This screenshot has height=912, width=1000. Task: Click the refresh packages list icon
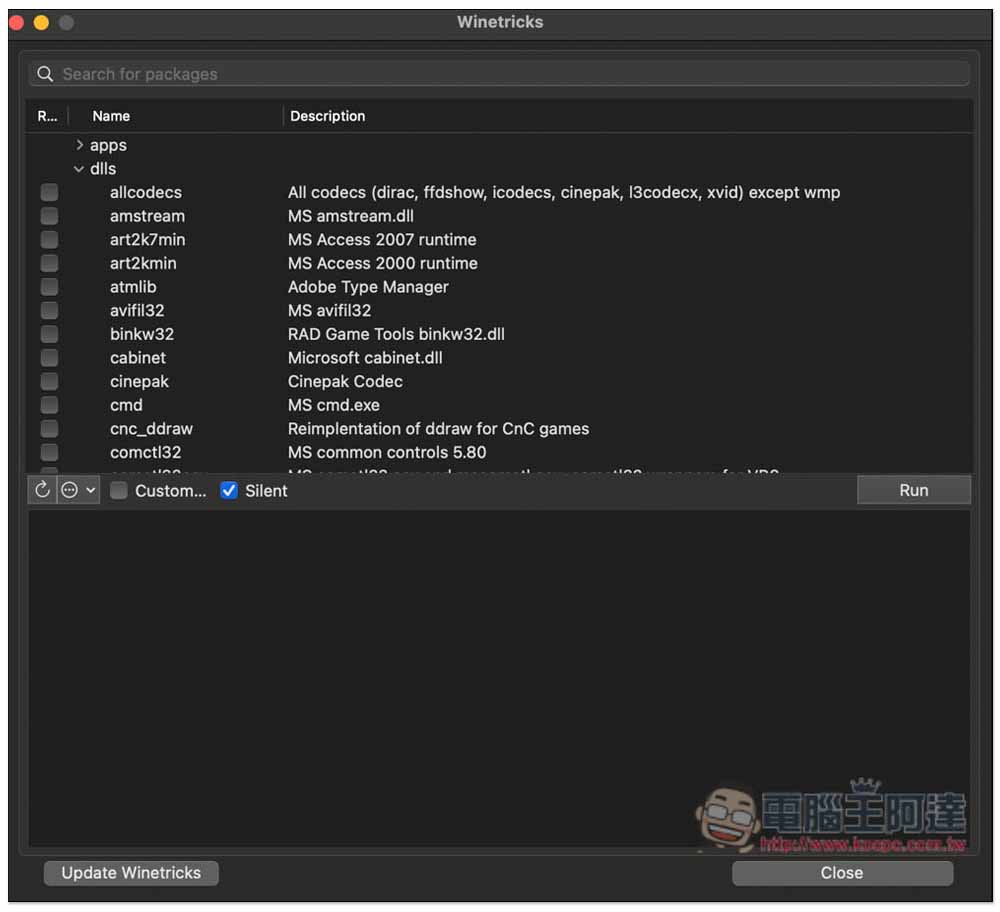[42, 490]
